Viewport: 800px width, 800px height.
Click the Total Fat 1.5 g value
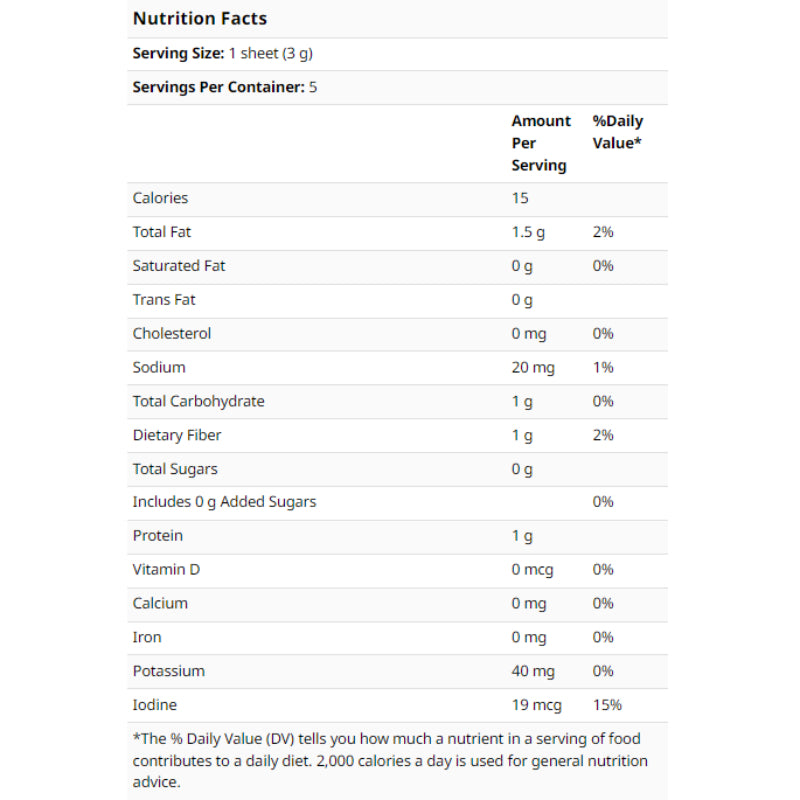[528, 232]
